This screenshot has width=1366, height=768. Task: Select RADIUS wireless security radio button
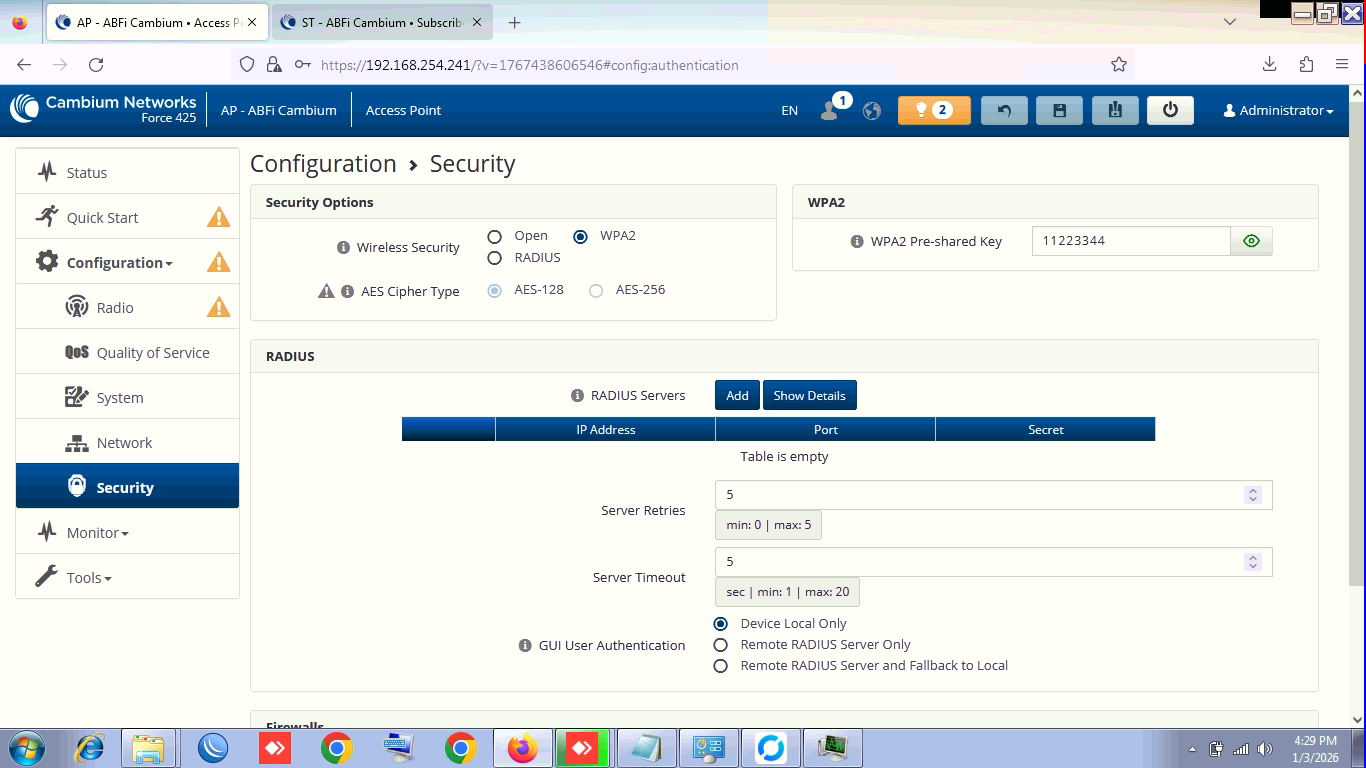pos(494,258)
